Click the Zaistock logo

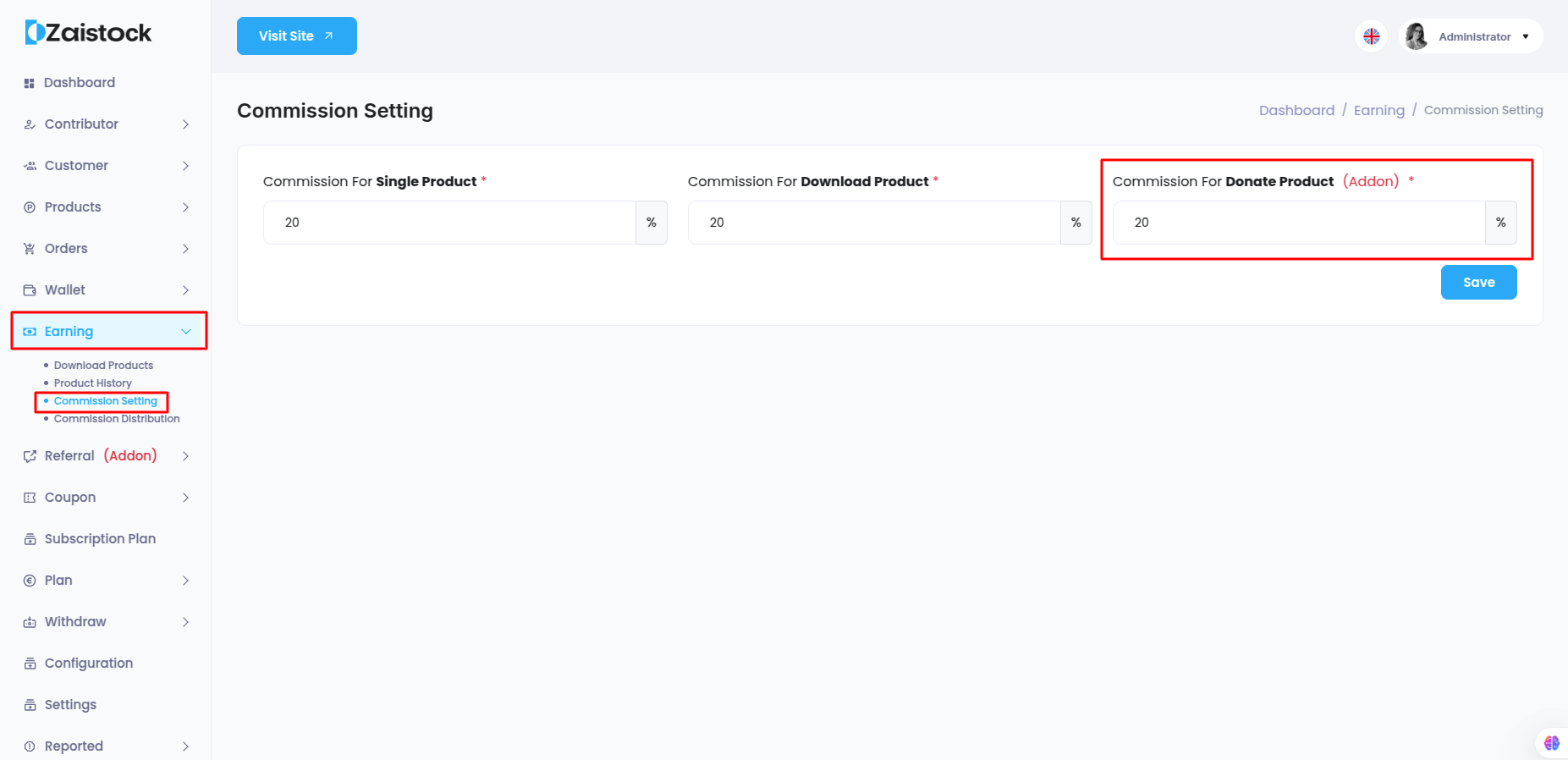pyautogui.click(x=89, y=33)
